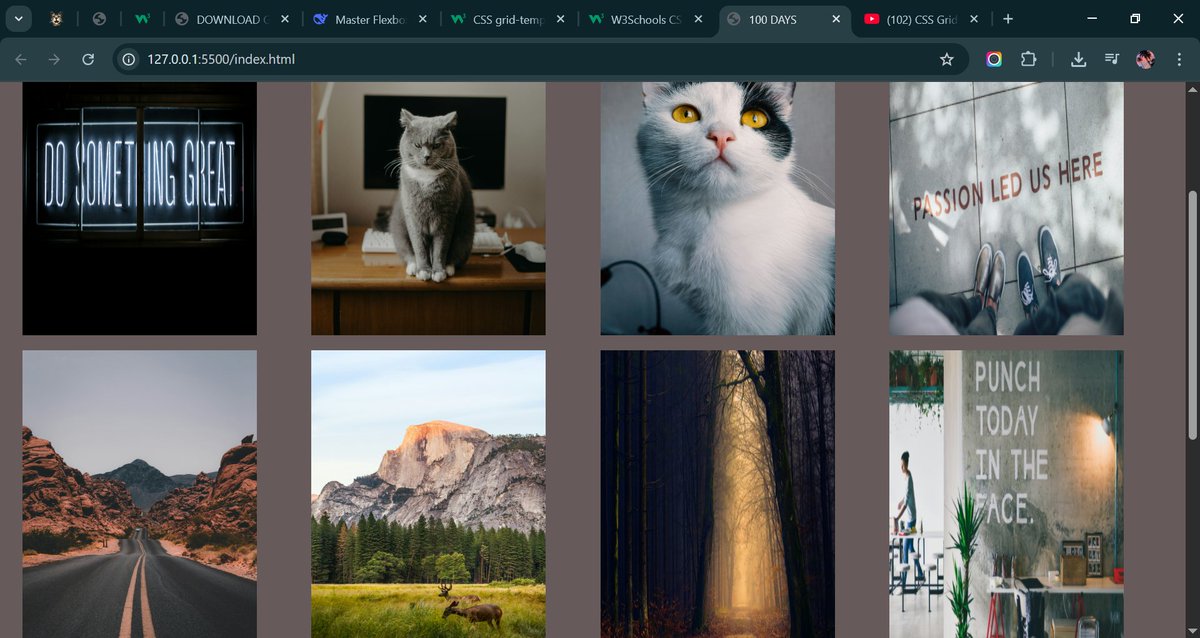View site information for 127.0.0.1:5500
The width and height of the screenshot is (1200, 638).
[x=129, y=59]
